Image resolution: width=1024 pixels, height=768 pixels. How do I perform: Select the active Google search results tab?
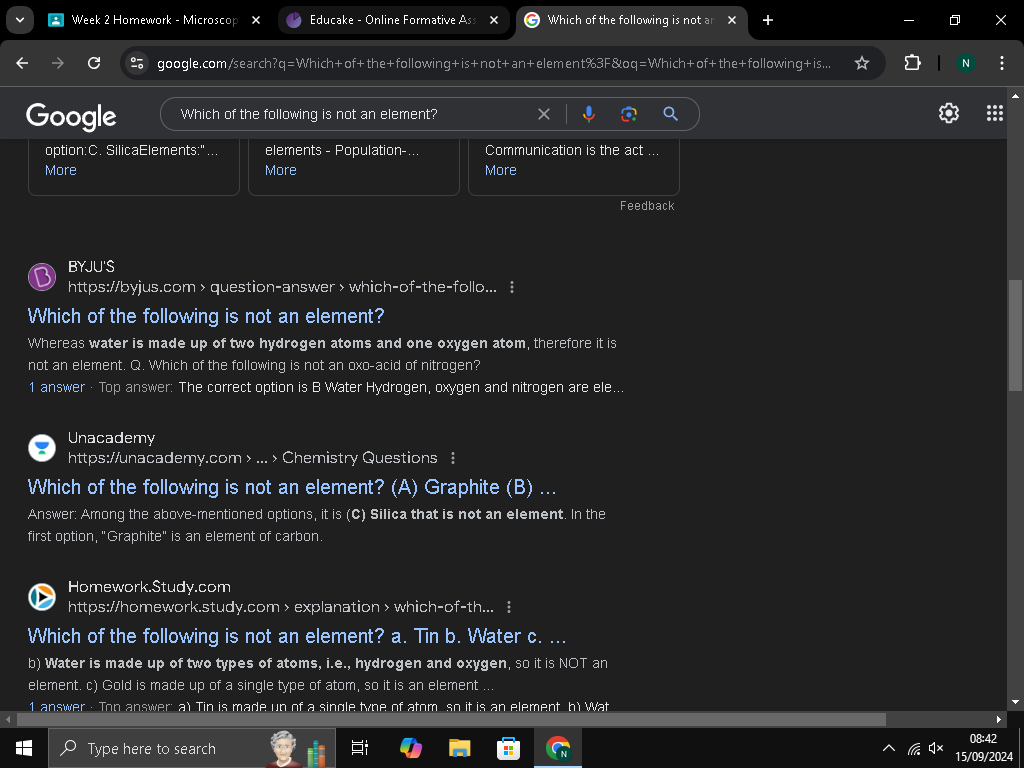click(631, 20)
